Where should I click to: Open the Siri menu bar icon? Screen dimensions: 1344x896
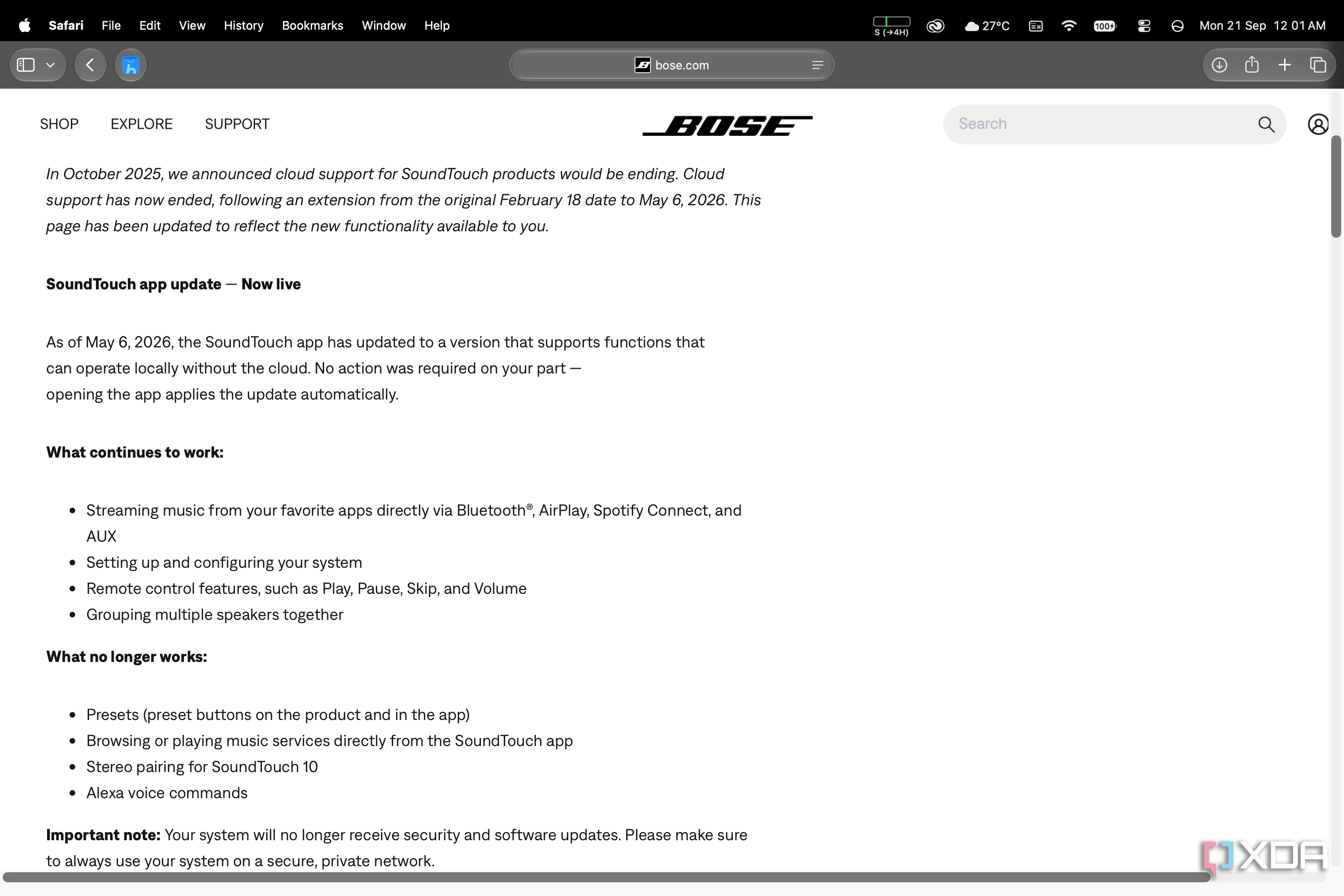(x=1177, y=26)
